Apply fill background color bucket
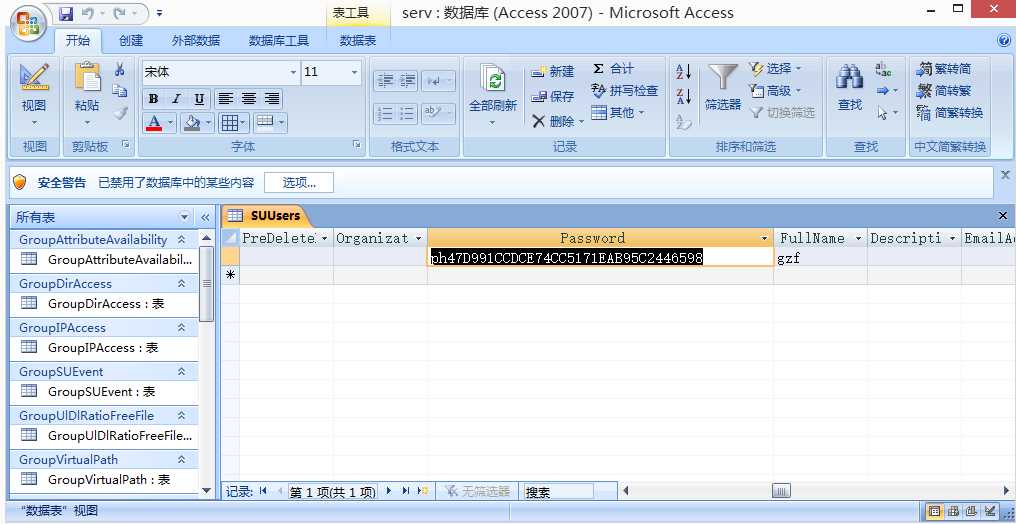Image resolution: width=1016 pixels, height=524 pixels. click(192, 122)
